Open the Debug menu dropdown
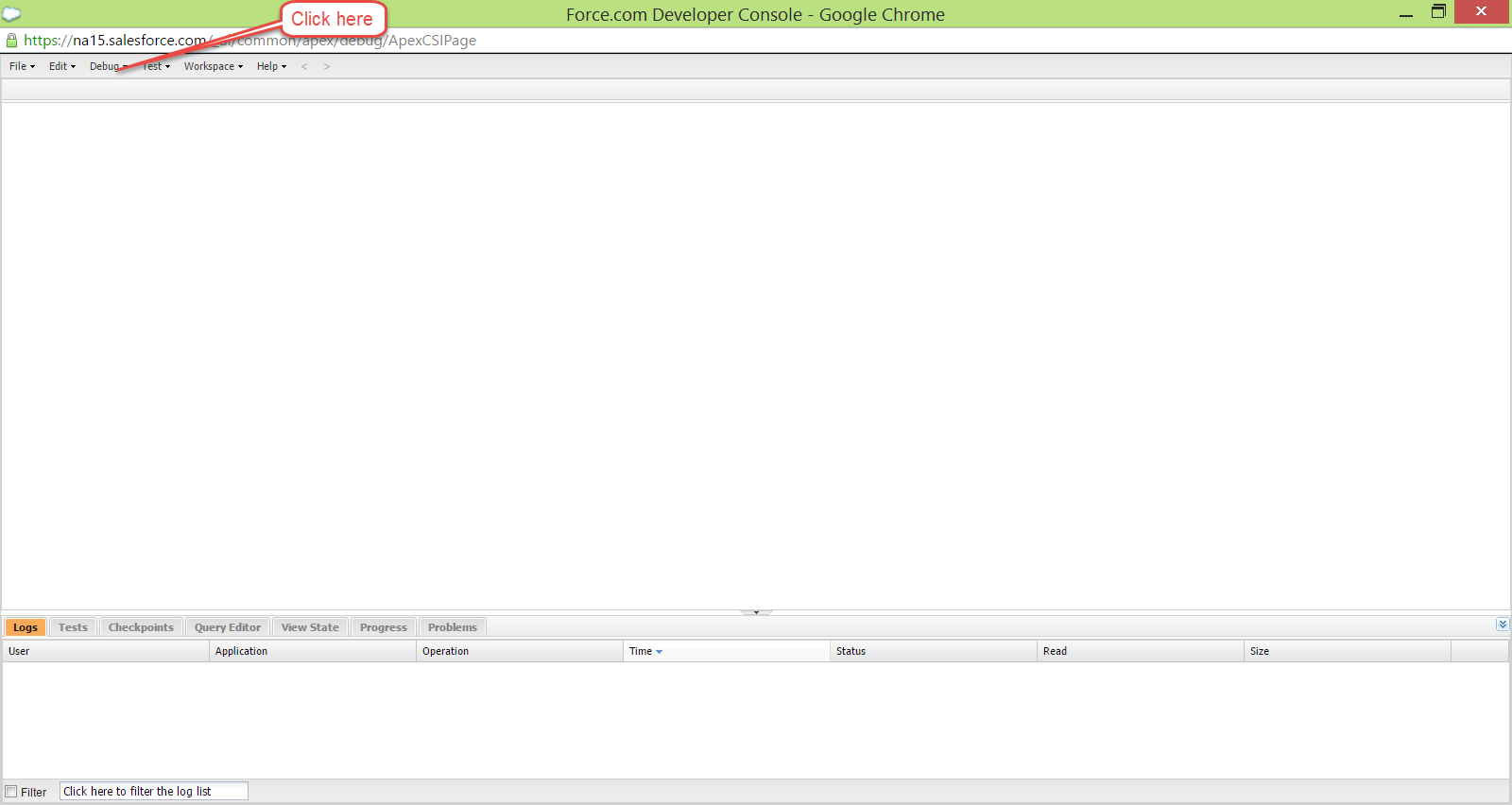The image size is (1512, 805). [x=108, y=66]
